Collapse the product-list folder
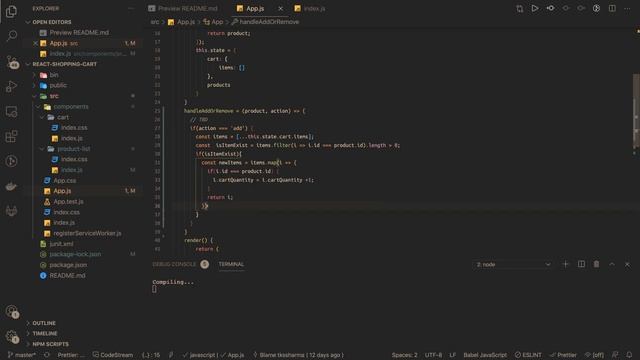Image resolution: width=640 pixels, height=360 pixels. coord(73,149)
